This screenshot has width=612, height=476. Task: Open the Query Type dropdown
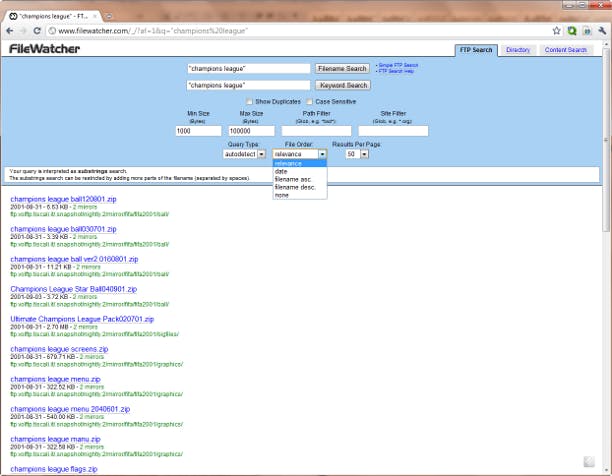point(244,154)
